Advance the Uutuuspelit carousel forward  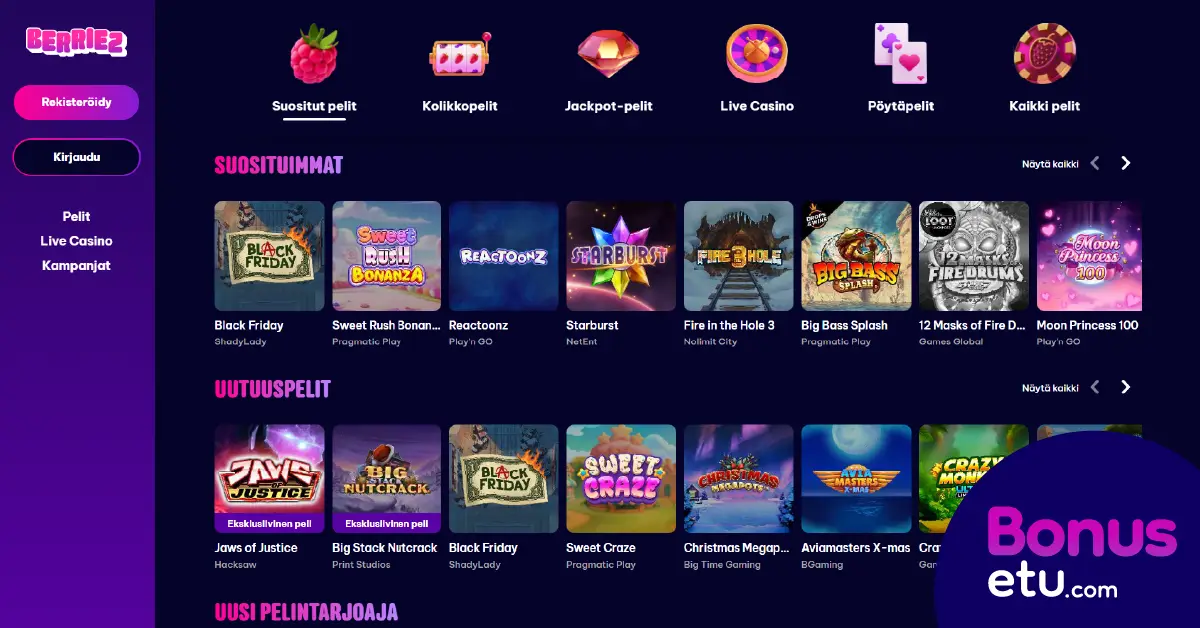pos(1125,387)
